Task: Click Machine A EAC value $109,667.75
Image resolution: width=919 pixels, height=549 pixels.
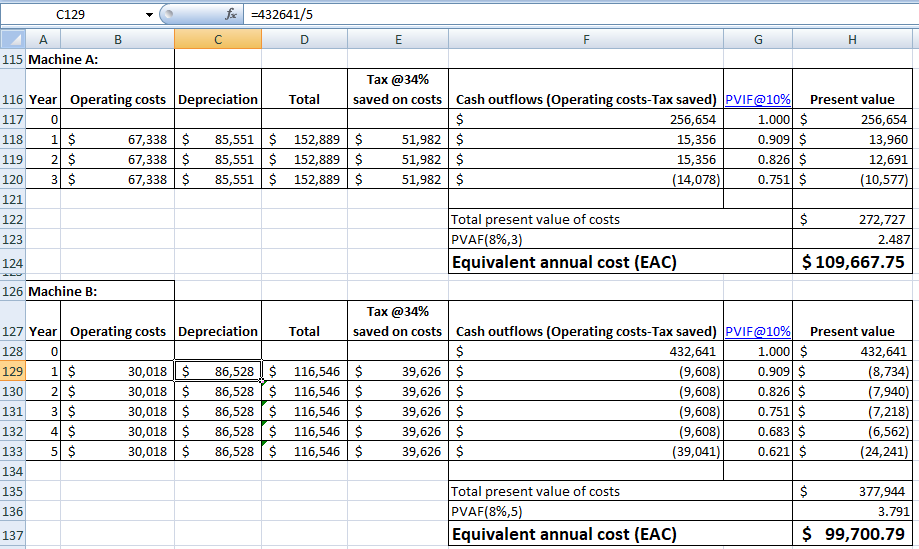Action: point(853,262)
